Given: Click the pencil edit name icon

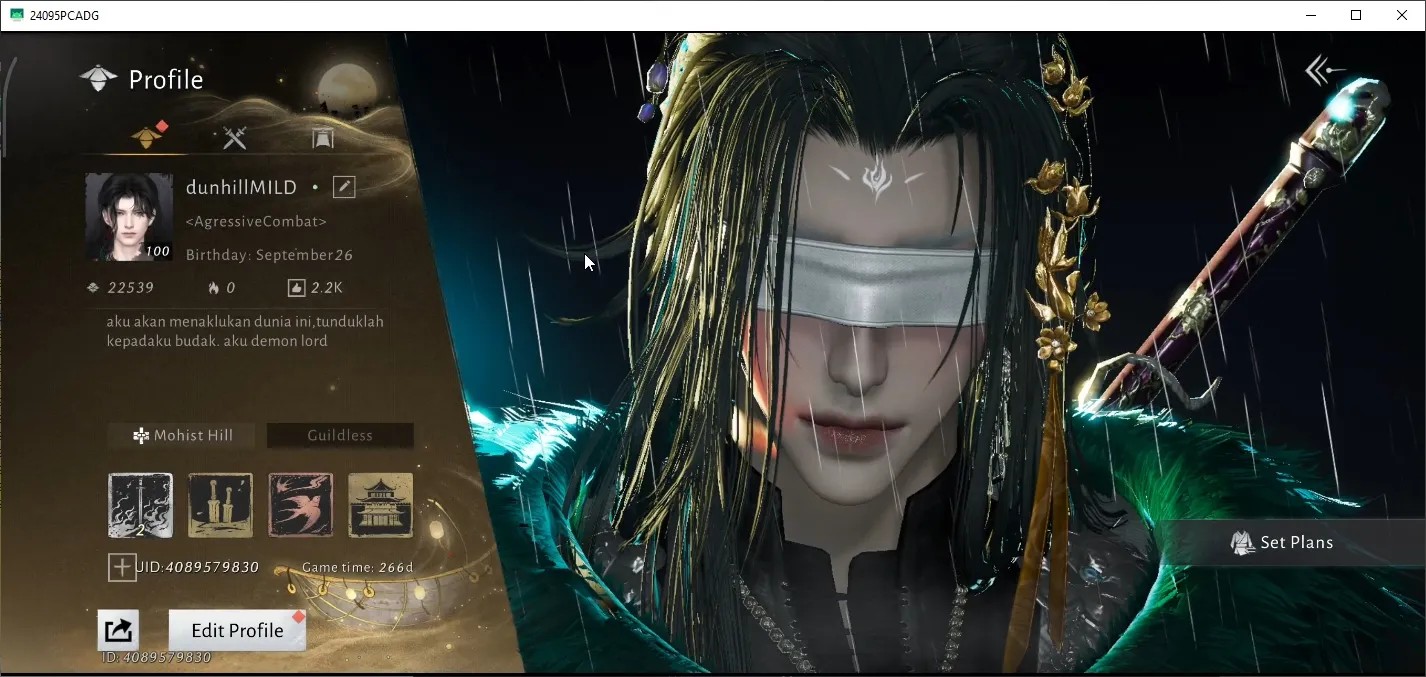Looking at the screenshot, I should pyautogui.click(x=344, y=187).
